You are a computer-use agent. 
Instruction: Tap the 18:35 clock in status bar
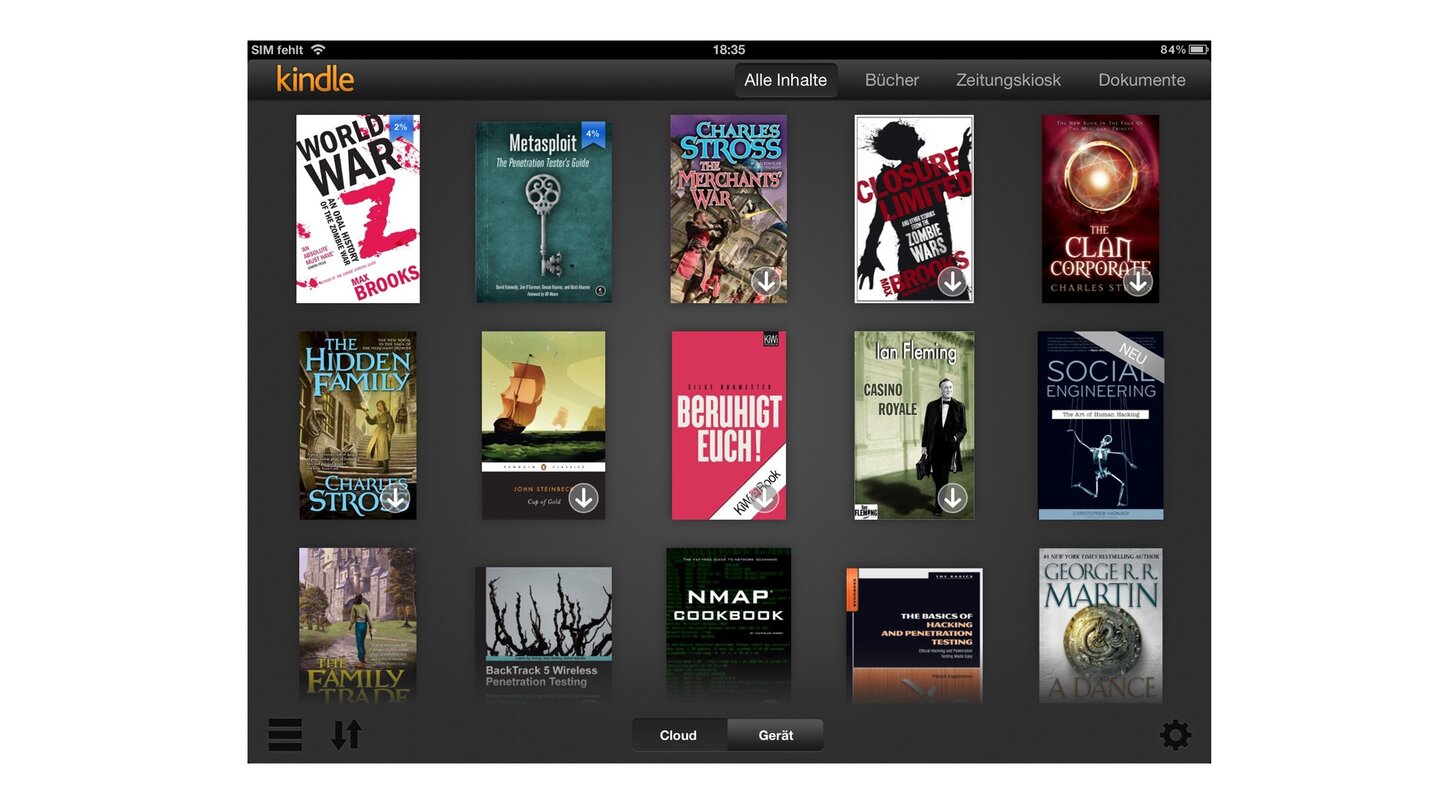click(729, 49)
